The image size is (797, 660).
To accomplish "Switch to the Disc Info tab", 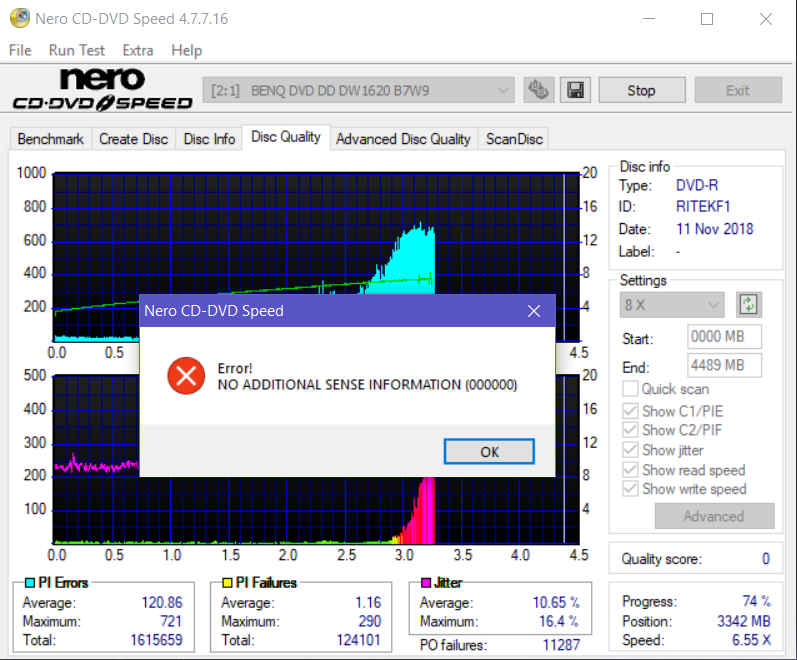I will tap(209, 139).
